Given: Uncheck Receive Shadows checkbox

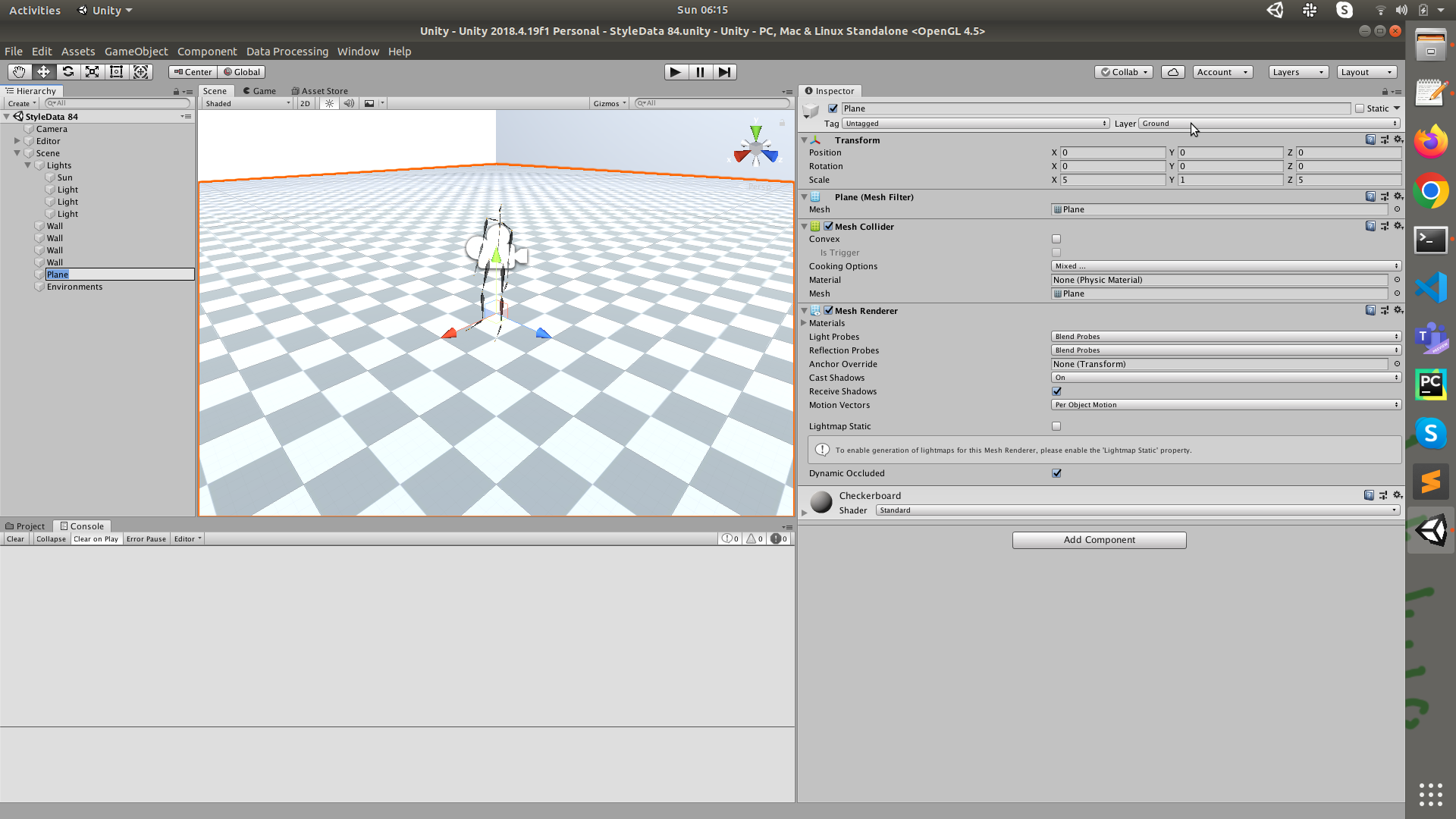Looking at the screenshot, I should tap(1056, 391).
